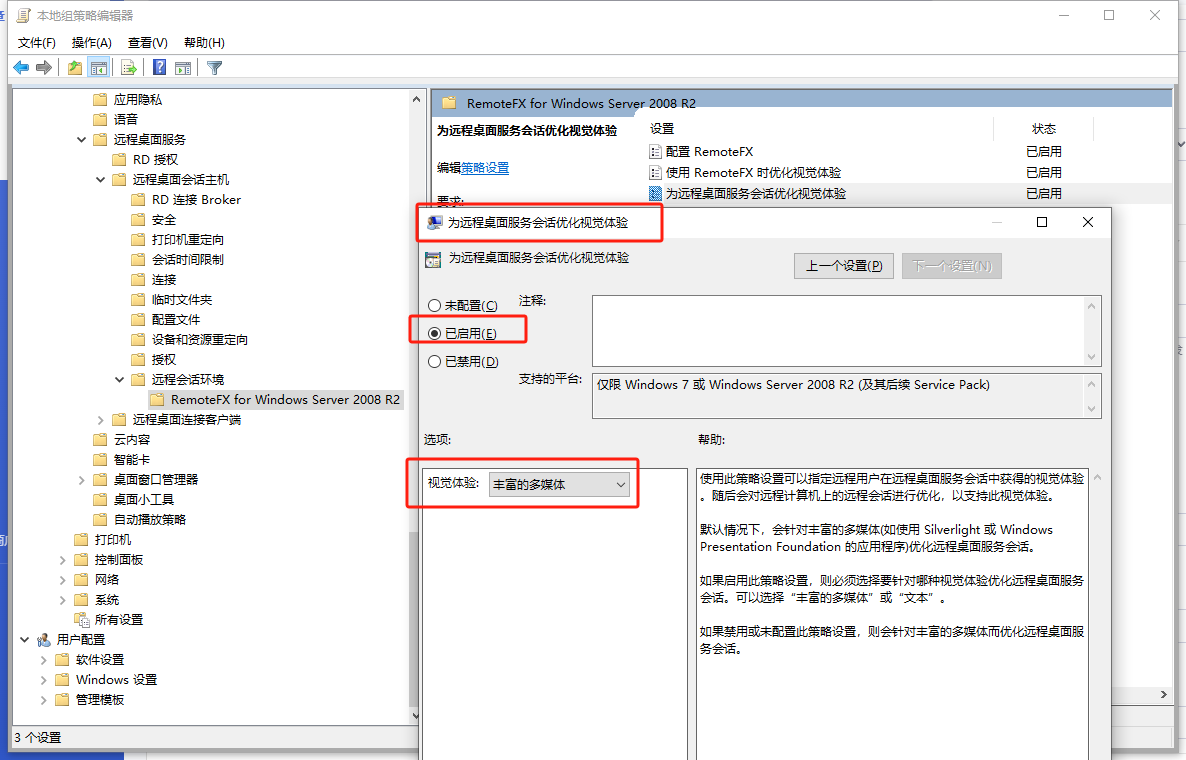Toggle the Show/Hide console tree icon
1186x760 pixels.
coord(98,68)
